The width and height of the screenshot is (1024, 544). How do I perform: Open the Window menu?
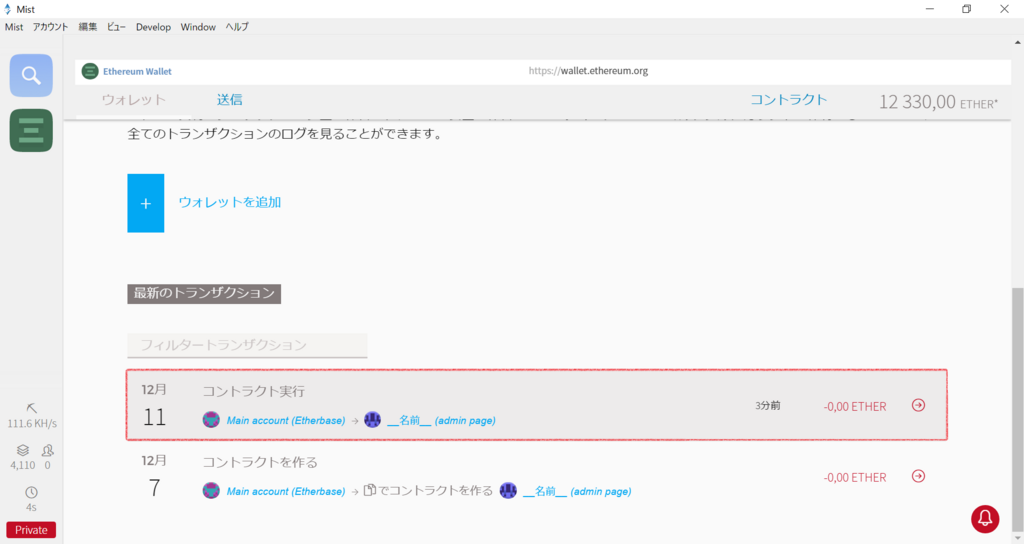point(198,27)
